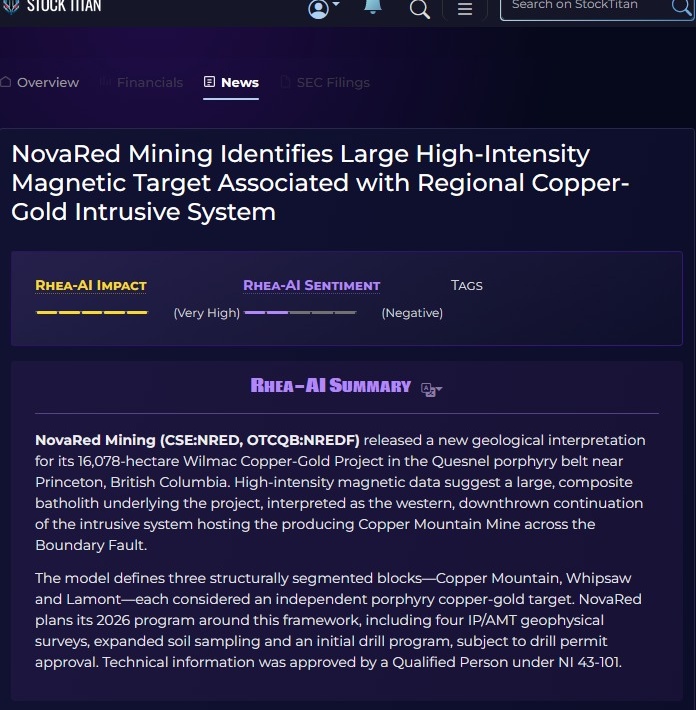The height and width of the screenshot is (710, 696).
Task: Click the SEC Filings file icon
Action: pos(285,82)
